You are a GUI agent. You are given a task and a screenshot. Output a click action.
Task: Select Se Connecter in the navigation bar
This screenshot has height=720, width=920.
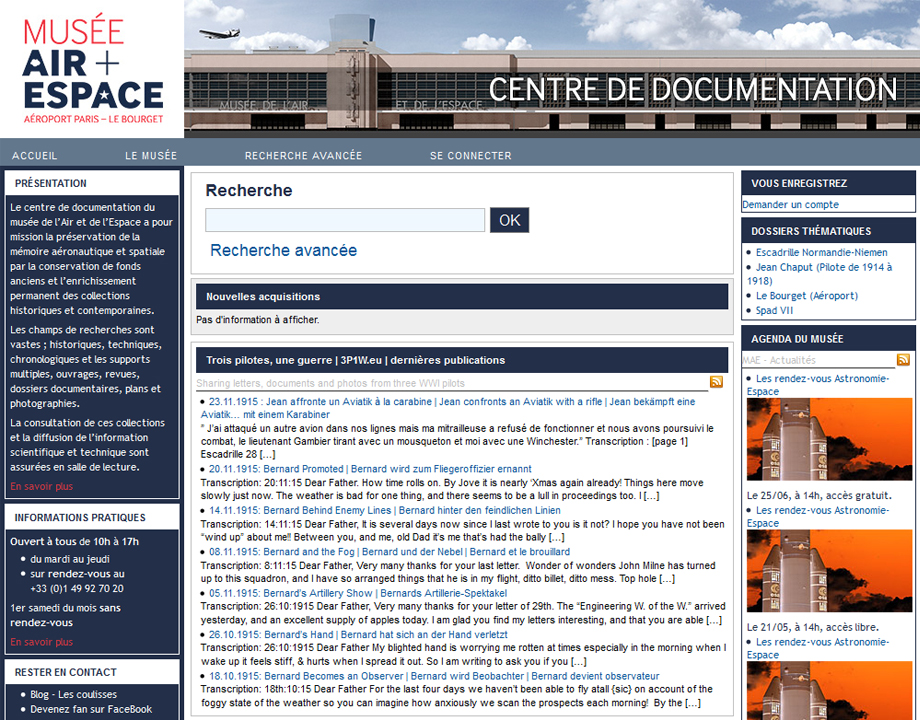click(x=471, y=156)
